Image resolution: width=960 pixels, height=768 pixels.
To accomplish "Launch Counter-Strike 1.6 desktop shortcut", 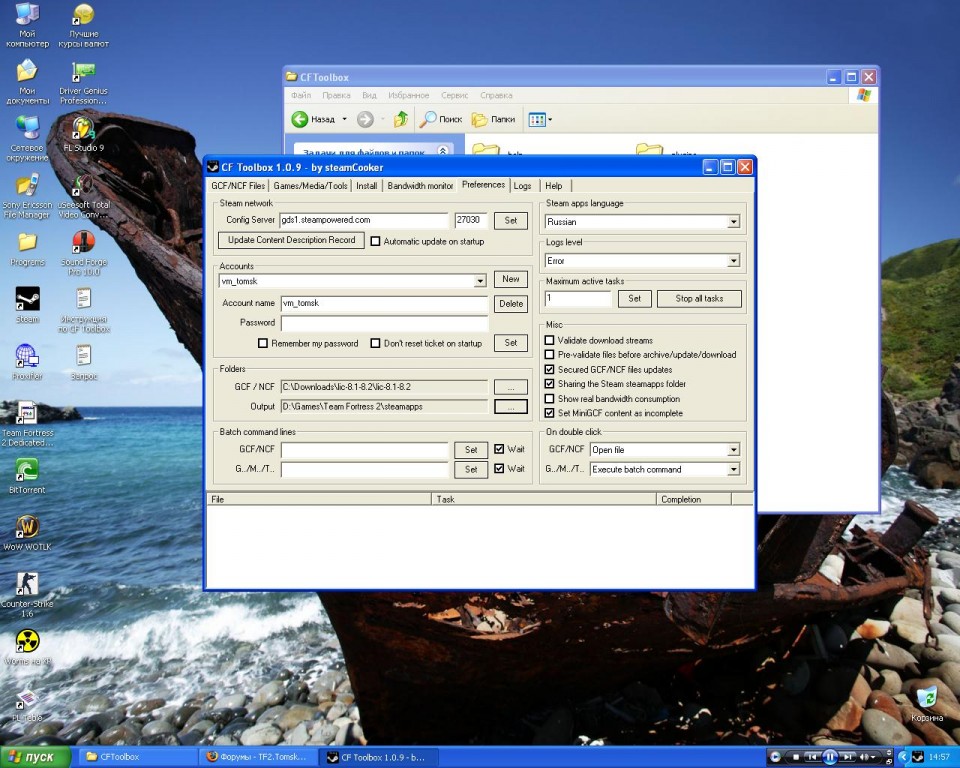I will 27,585.
